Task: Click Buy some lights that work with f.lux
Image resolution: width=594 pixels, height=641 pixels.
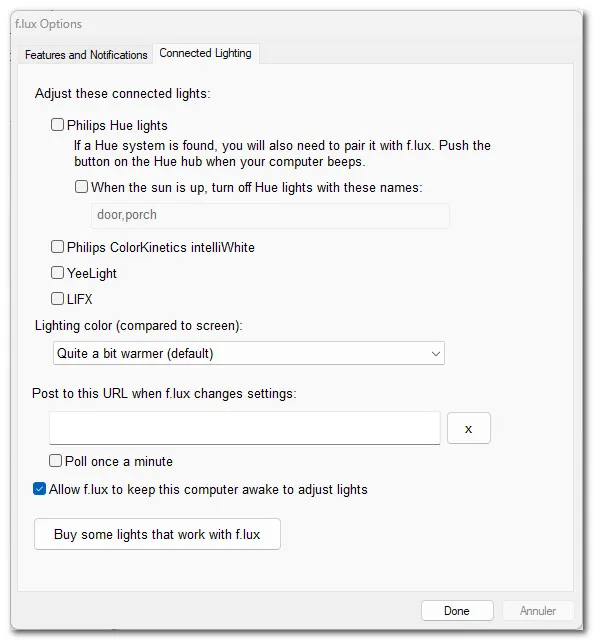Action: tap(157, 534)
